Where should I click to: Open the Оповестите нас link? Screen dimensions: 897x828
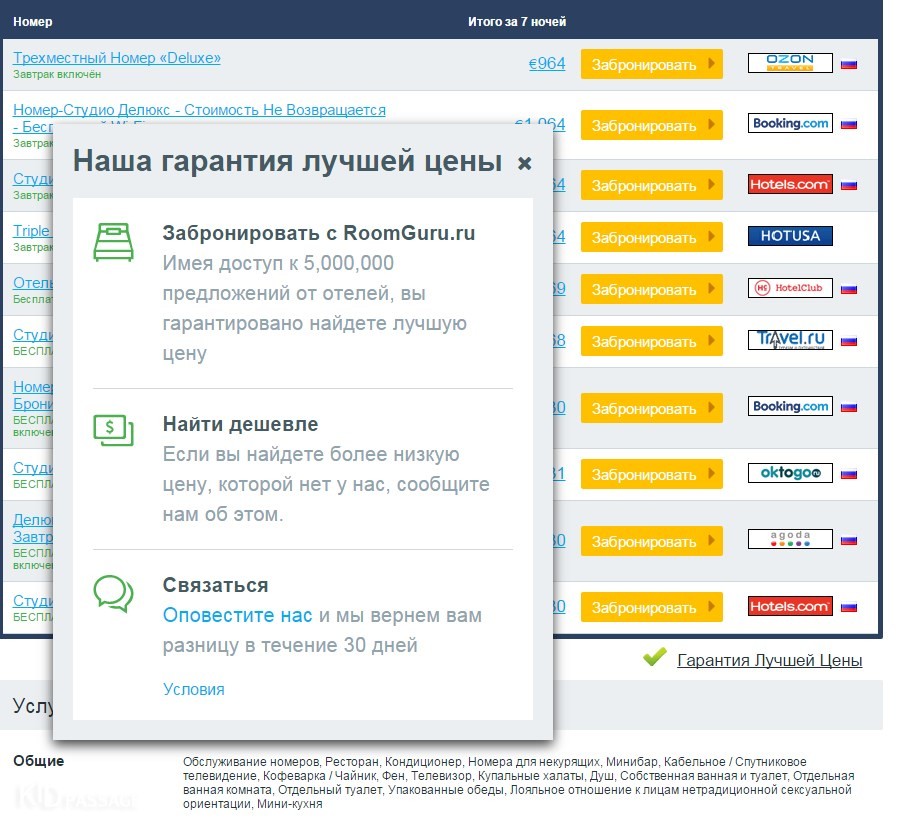(x=238, y=616)
